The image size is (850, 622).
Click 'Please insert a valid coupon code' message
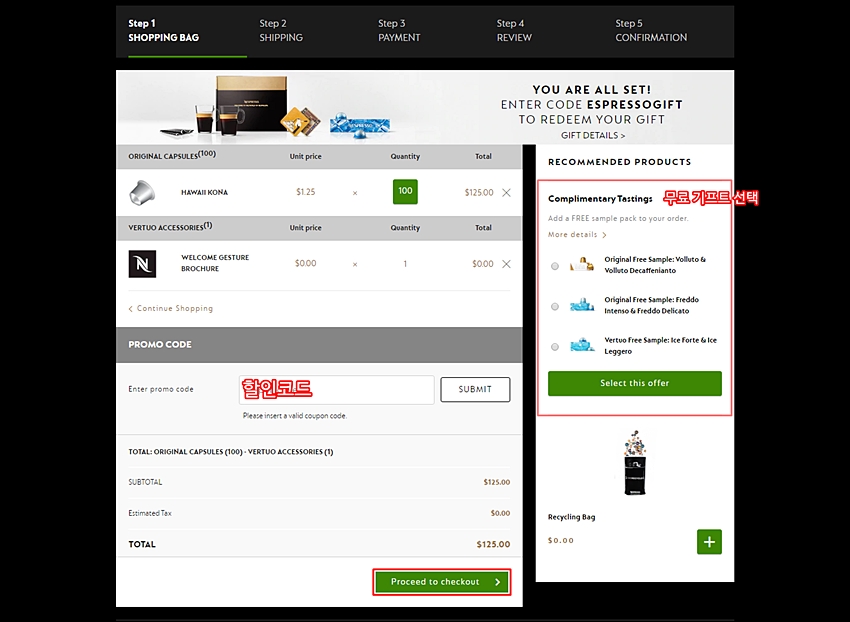pyautogui.click(x=295, y=416)
